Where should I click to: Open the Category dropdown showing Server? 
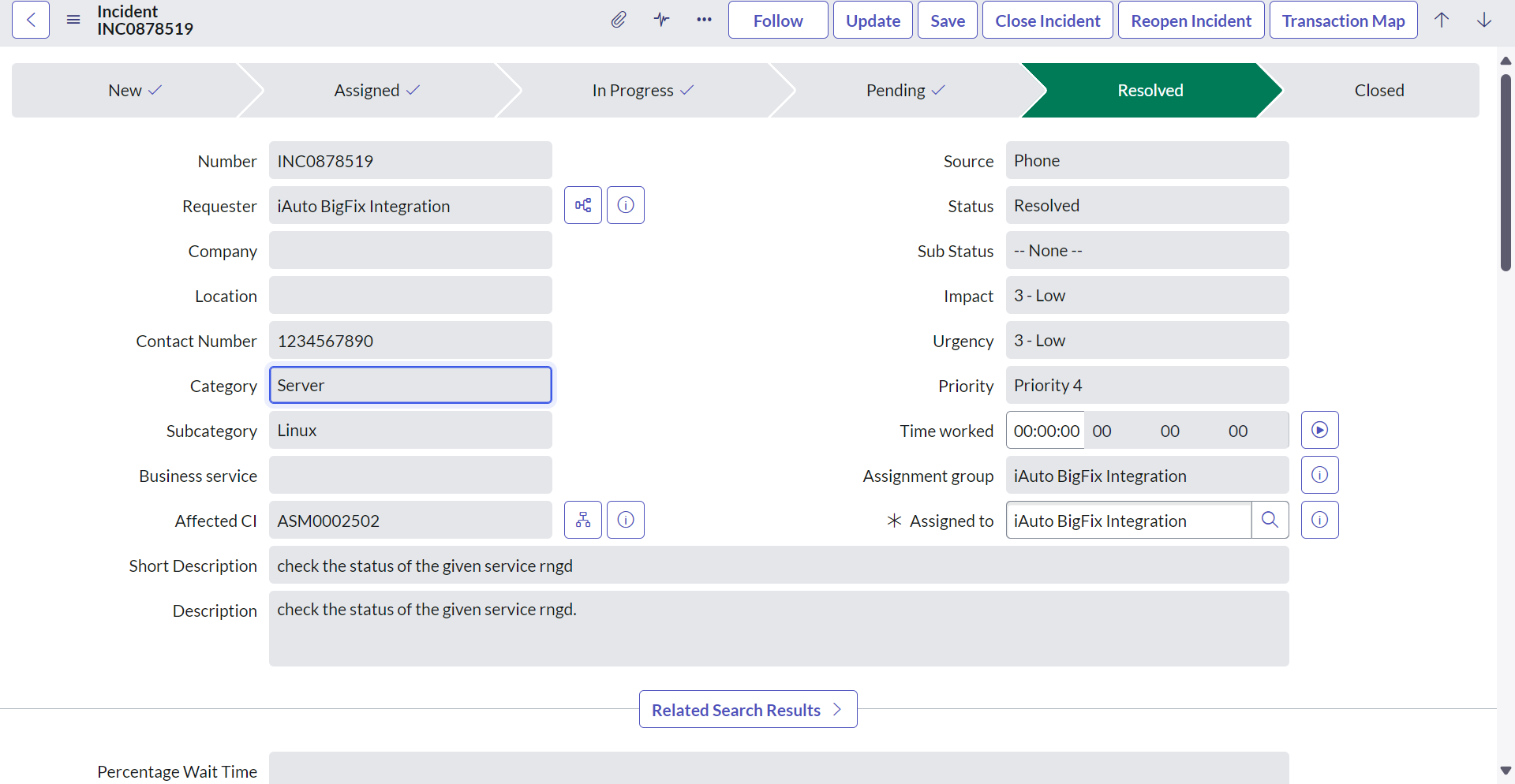(410, 385)
